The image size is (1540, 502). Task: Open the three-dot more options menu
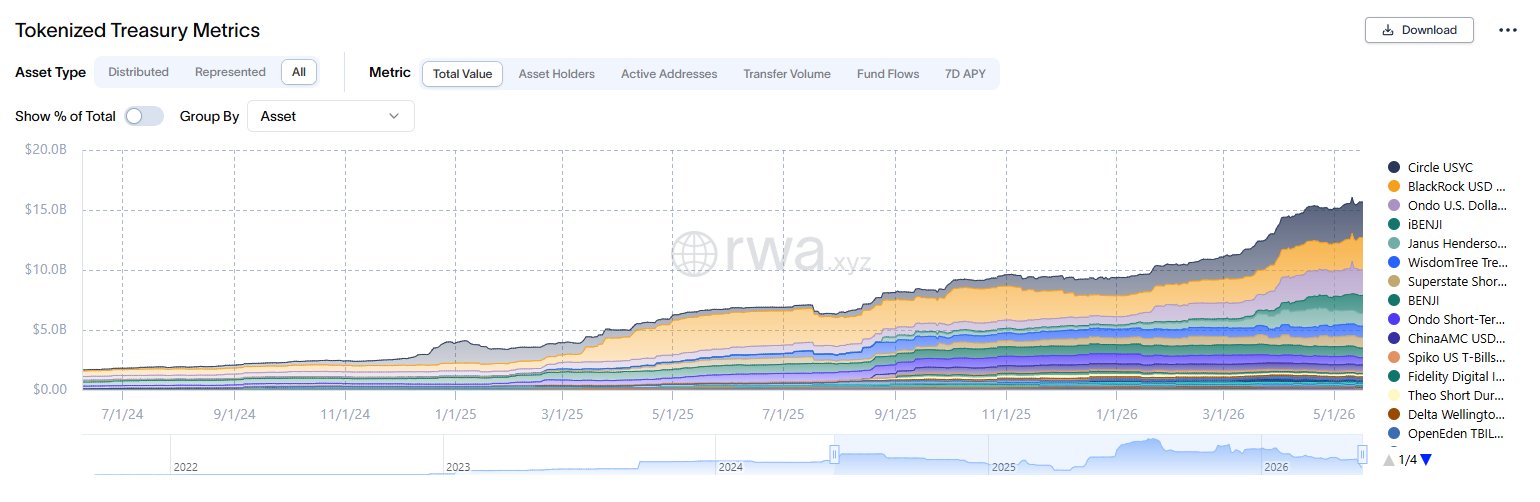pyautogui.click(x=1508, y=30)
